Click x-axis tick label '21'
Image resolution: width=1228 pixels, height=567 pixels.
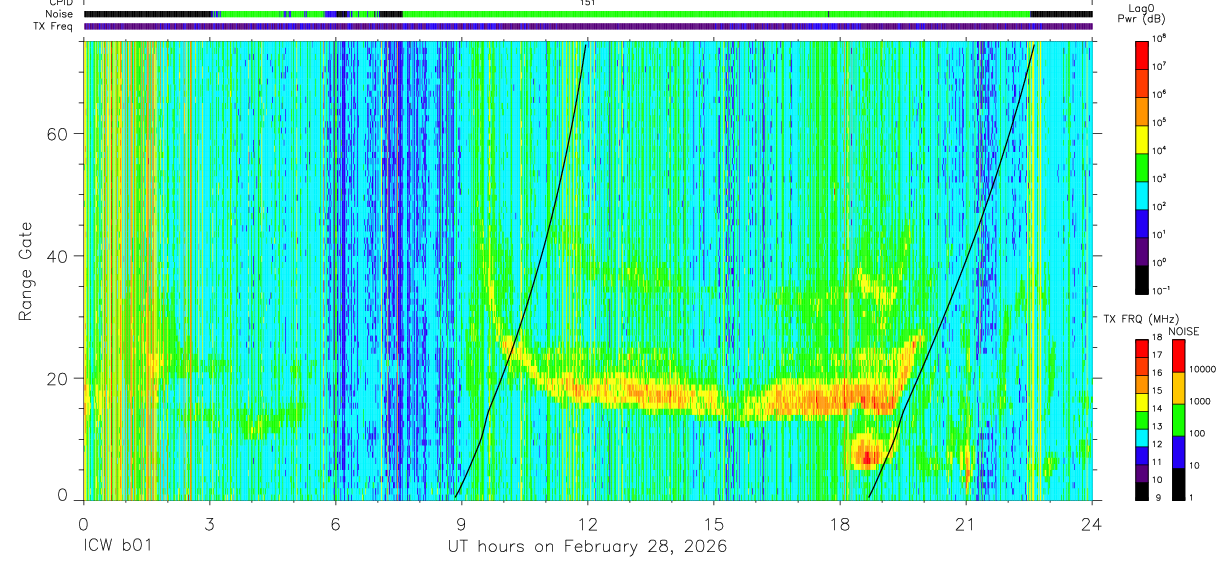[966, 523]
